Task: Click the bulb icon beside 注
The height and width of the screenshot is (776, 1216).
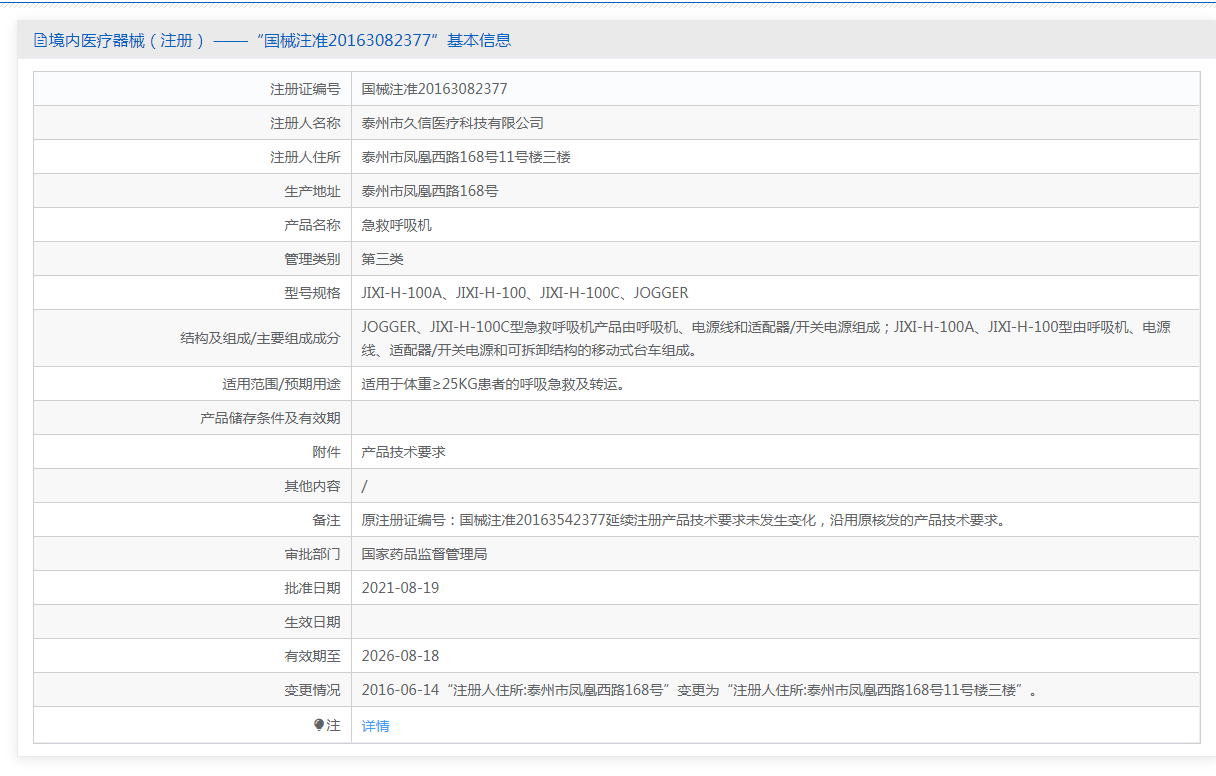Action: click(x=319, y=725)
